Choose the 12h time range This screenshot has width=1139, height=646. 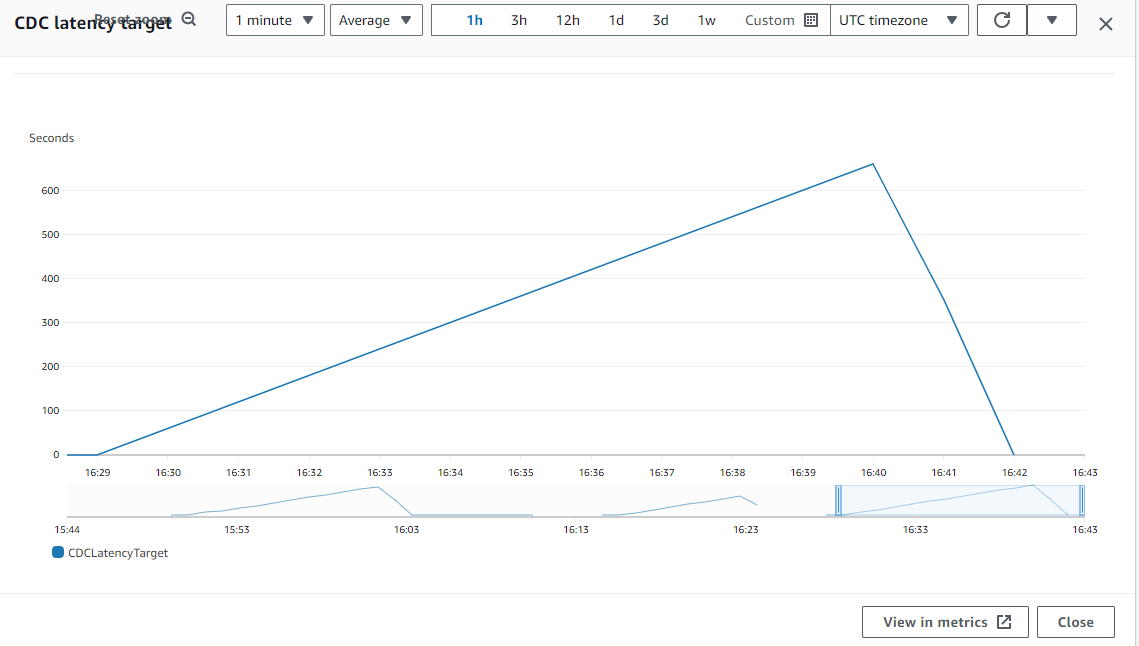pyautogui.click(x=568, y=20)
